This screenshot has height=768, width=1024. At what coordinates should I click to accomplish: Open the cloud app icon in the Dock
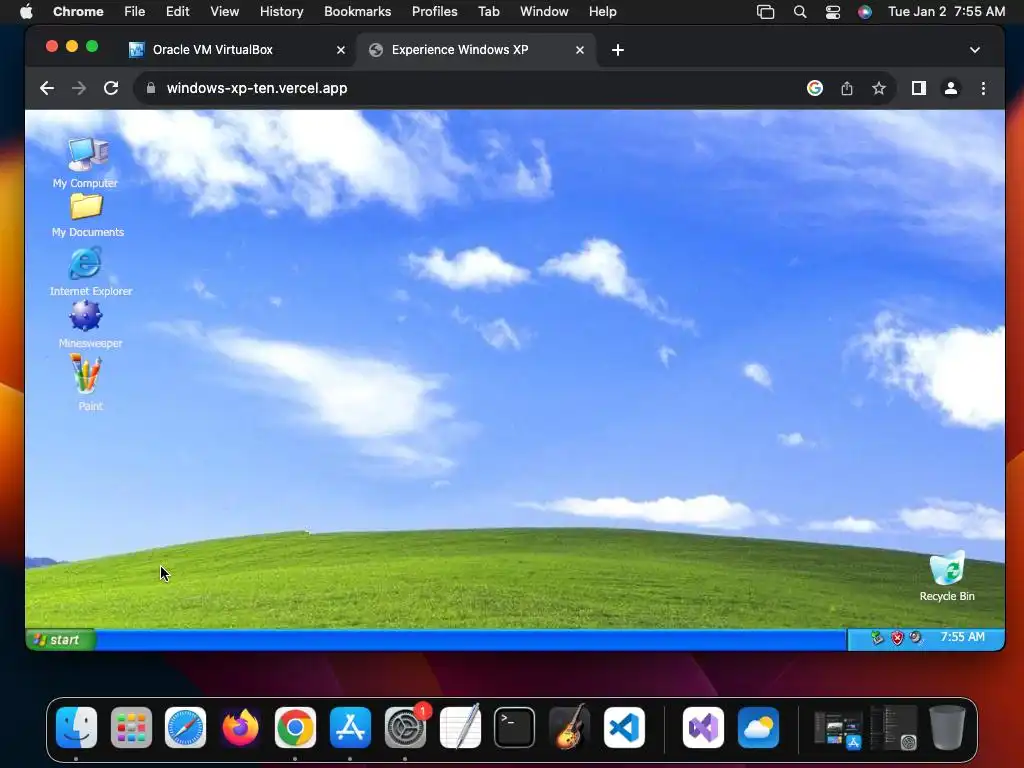tap(758, 727)
